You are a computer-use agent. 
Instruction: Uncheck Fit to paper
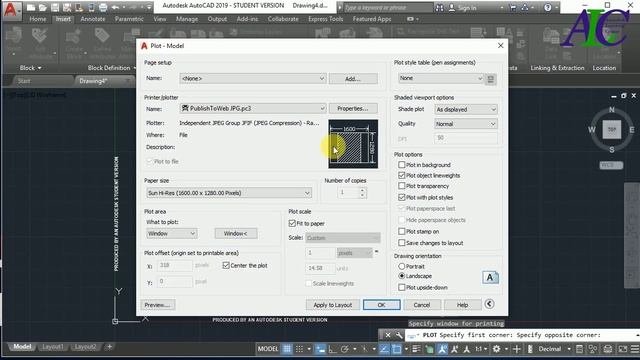tap(292, 223)
